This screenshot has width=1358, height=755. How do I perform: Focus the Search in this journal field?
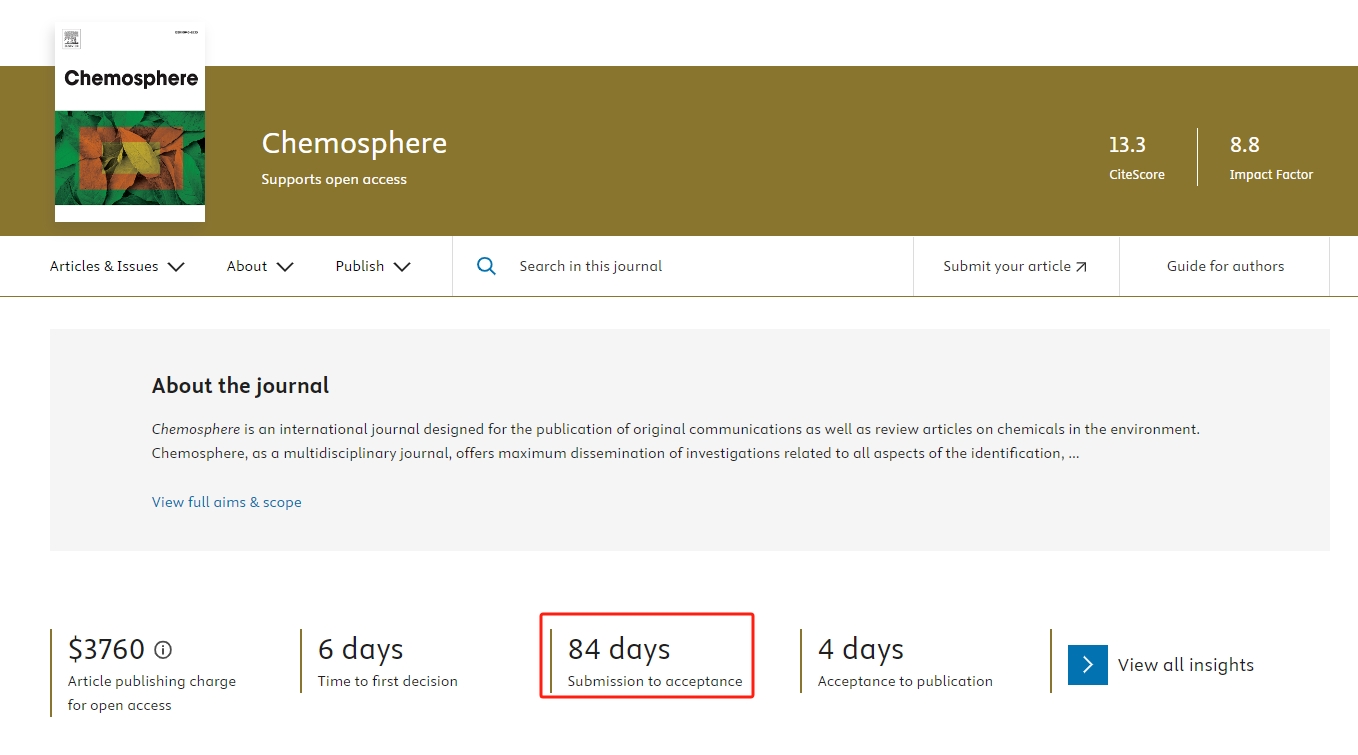683,266
